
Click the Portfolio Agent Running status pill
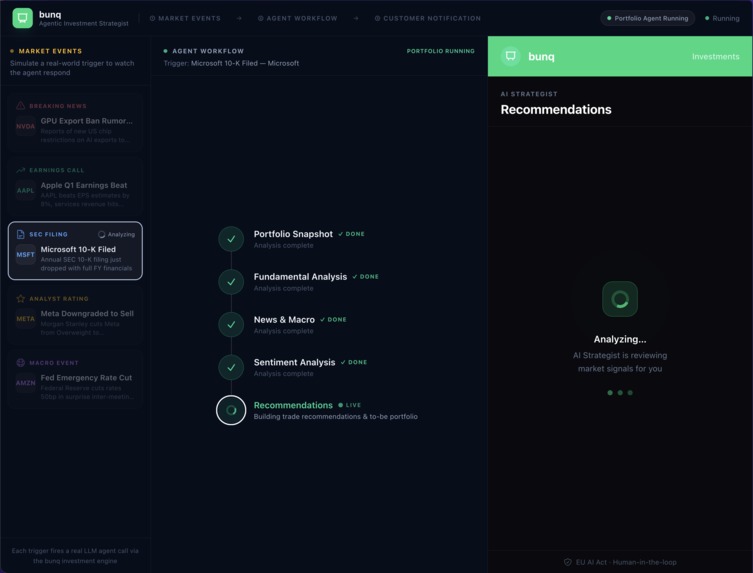647,18
